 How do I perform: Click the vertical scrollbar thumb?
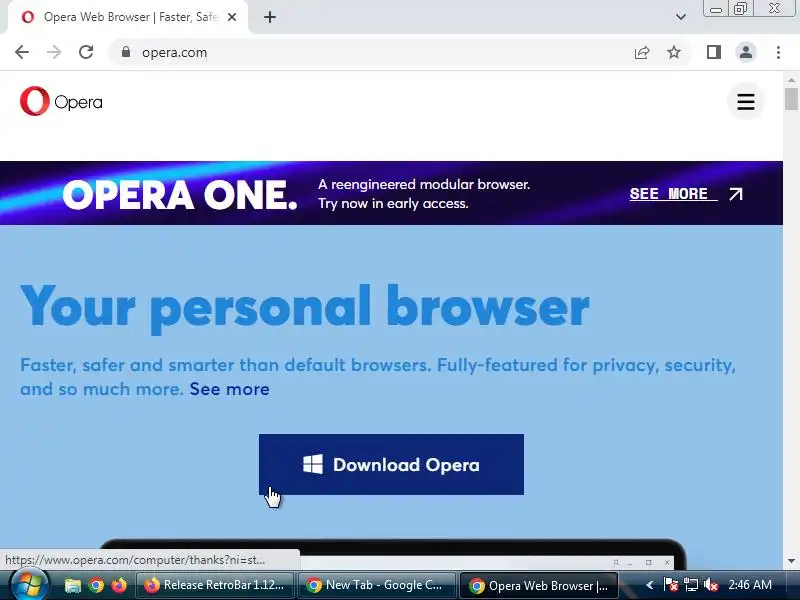(791, 98)
